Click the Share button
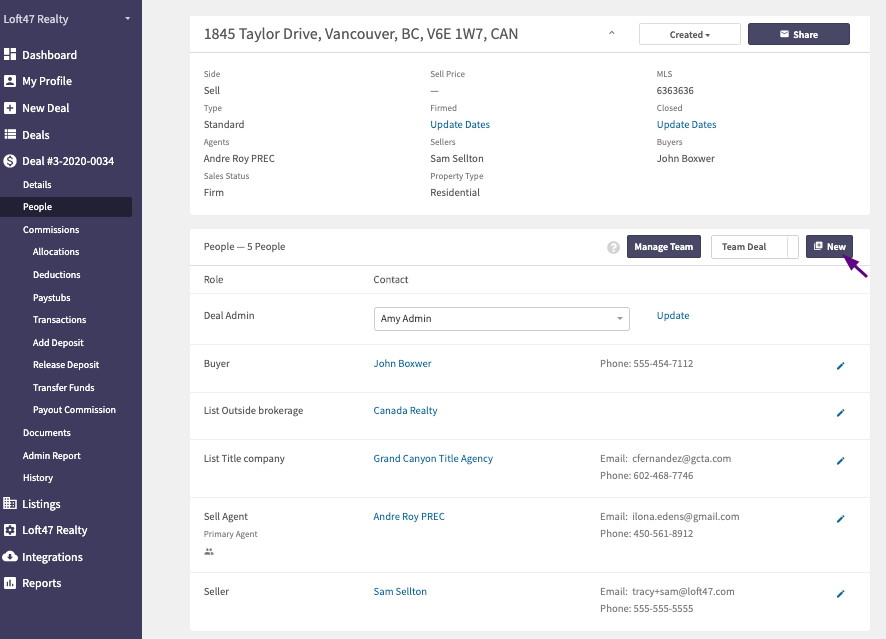The height and width of the screenshot is (639, 886). 798,34
